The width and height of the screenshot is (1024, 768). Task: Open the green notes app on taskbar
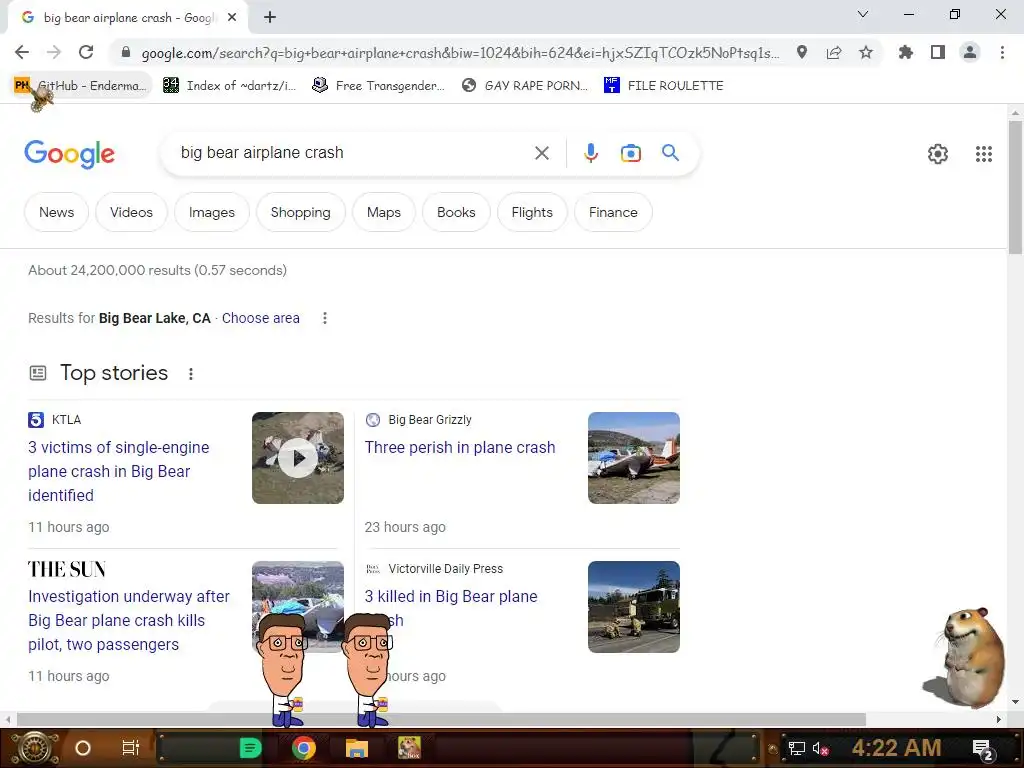tap(250, 748)
